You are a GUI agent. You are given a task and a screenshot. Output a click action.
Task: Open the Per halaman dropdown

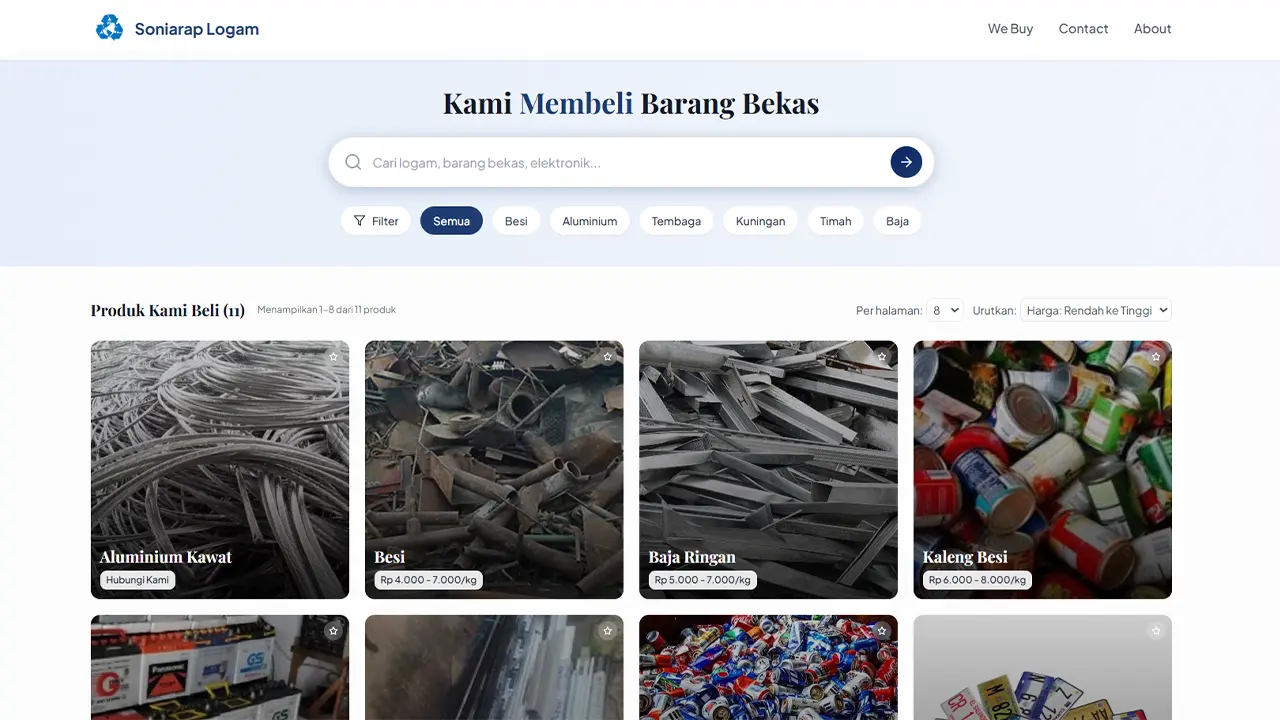click(x=945, y=310)
